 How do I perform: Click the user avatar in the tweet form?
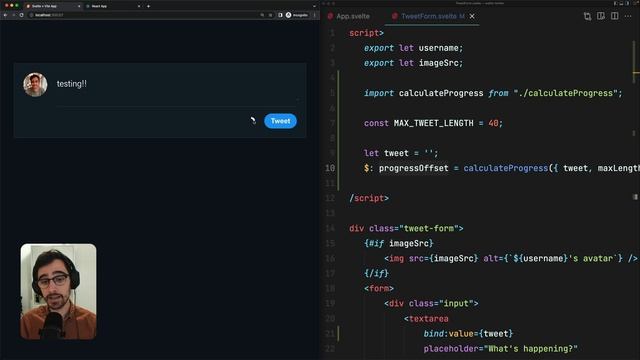(x=35, y=84)
